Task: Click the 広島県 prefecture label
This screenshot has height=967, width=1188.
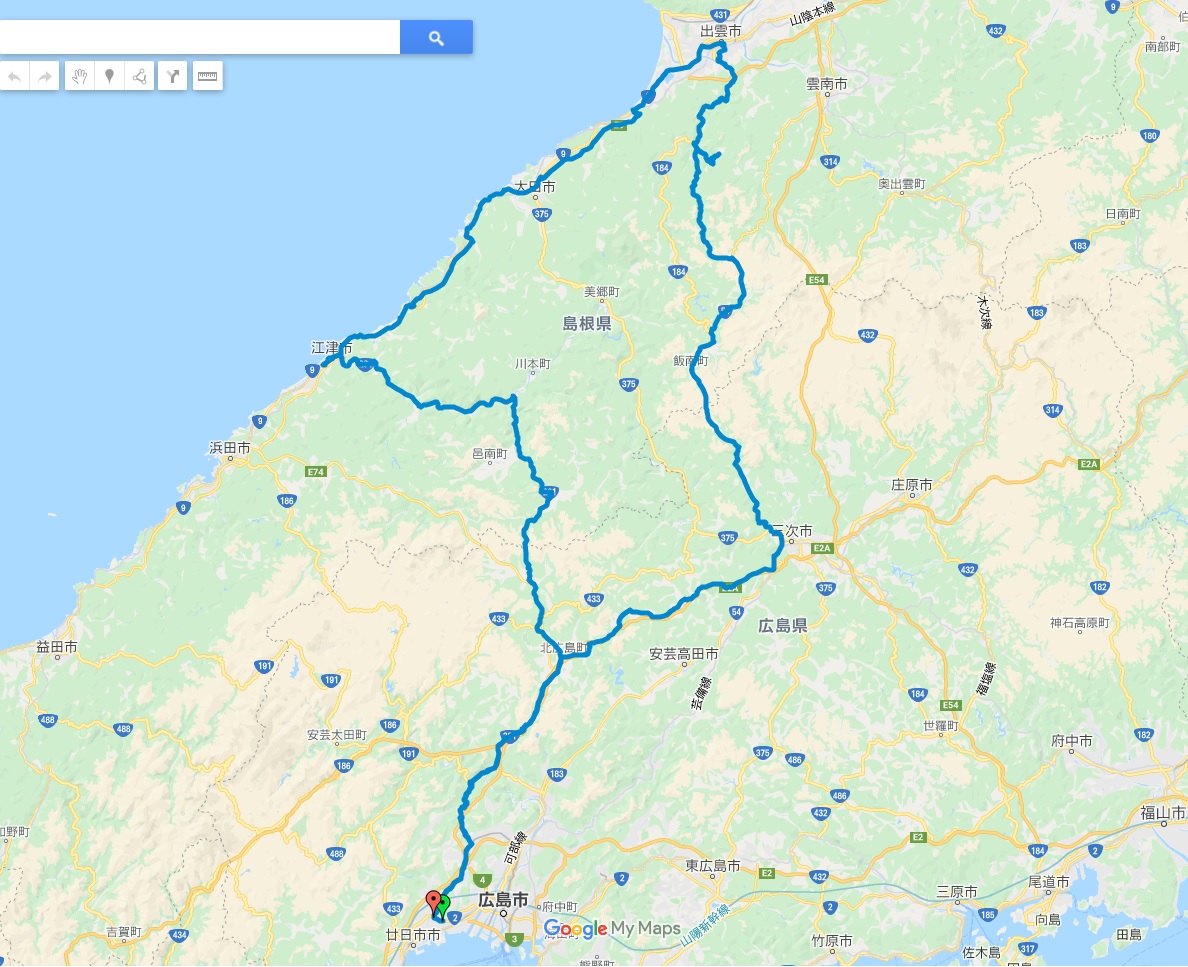Action: click(783, 625)
